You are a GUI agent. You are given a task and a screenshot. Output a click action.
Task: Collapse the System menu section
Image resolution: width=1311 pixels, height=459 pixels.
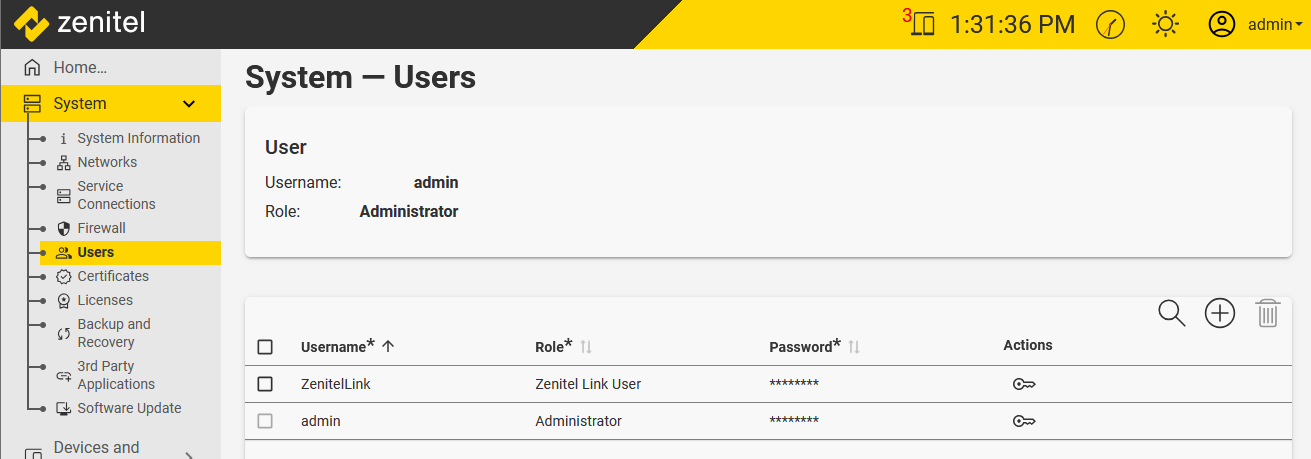(189, 104)
